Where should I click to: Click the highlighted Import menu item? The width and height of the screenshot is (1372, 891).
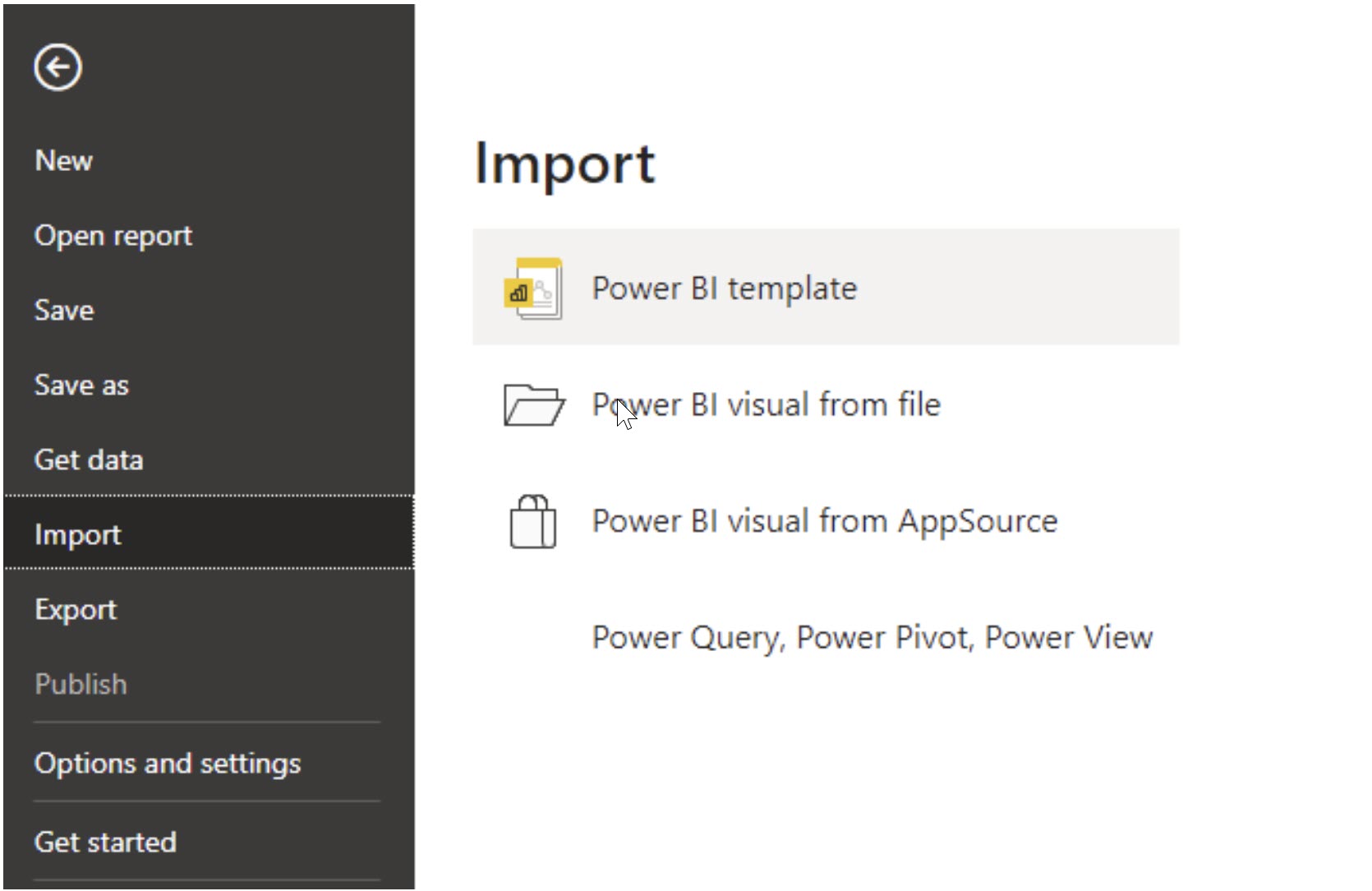[78, 535]
